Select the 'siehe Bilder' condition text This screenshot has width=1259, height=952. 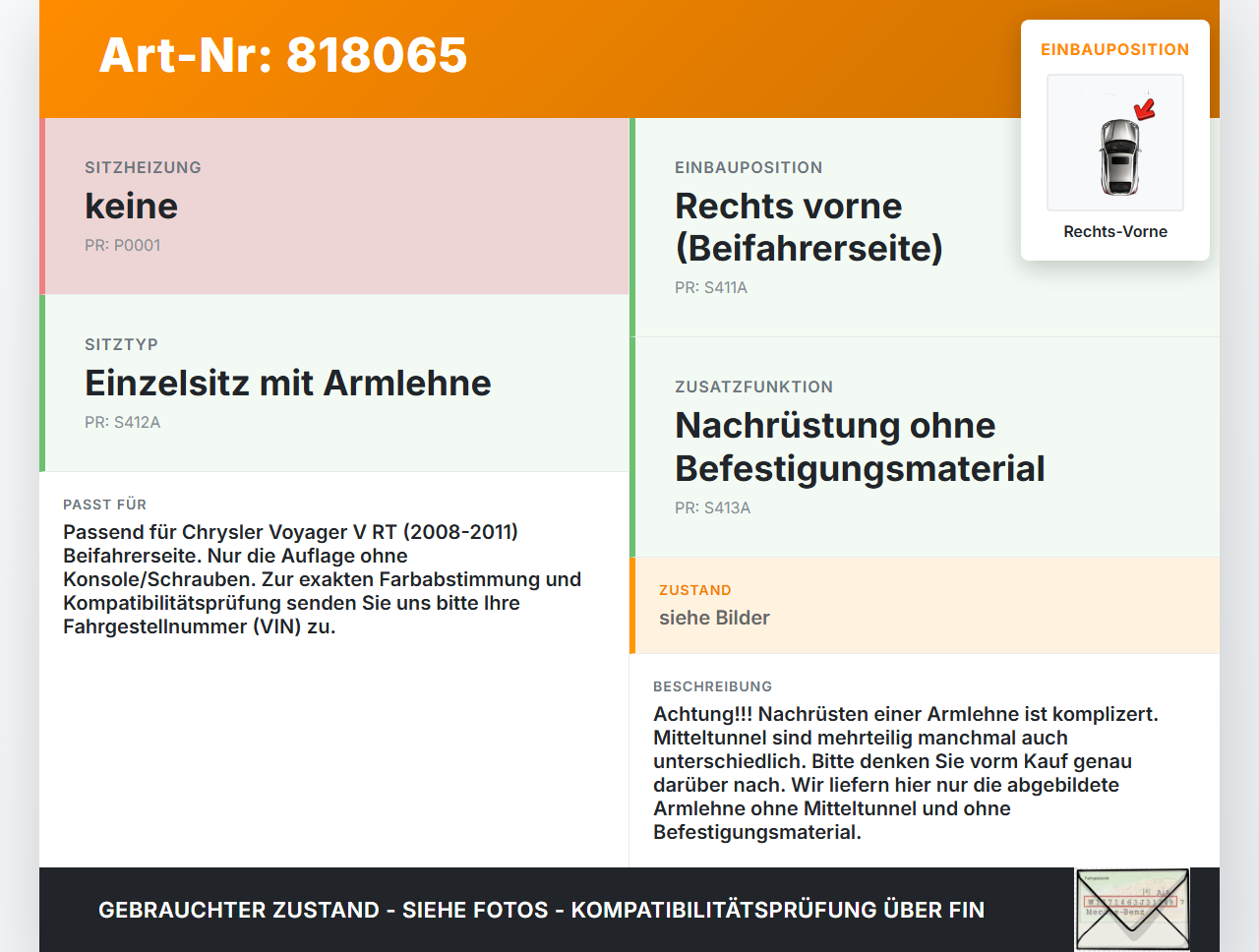(714, 618)
